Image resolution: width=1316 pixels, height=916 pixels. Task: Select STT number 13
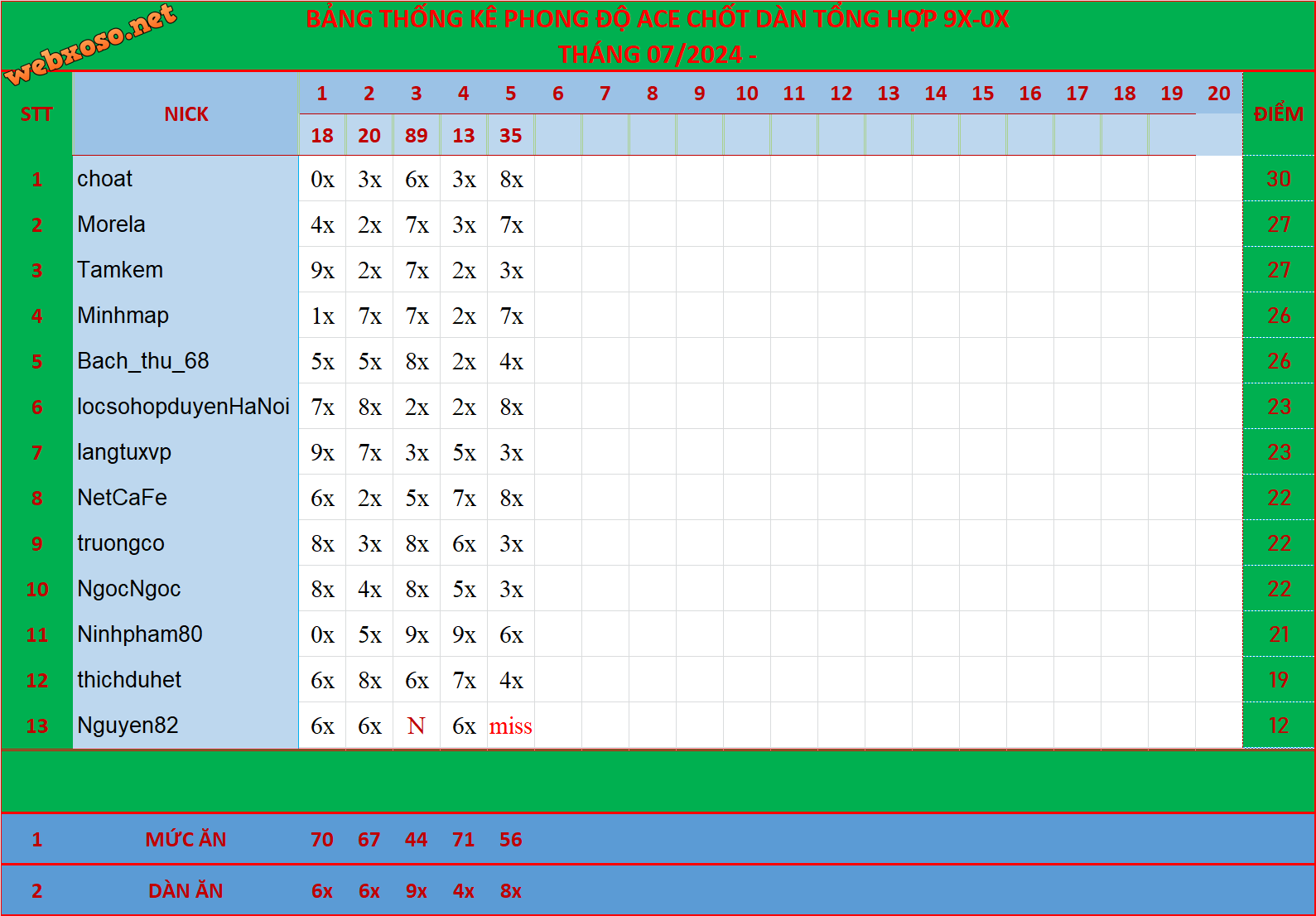(x=36, y=726)
